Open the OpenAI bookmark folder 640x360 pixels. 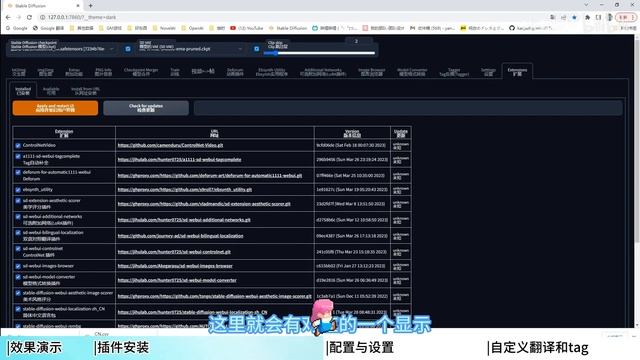tap(192, 28)
